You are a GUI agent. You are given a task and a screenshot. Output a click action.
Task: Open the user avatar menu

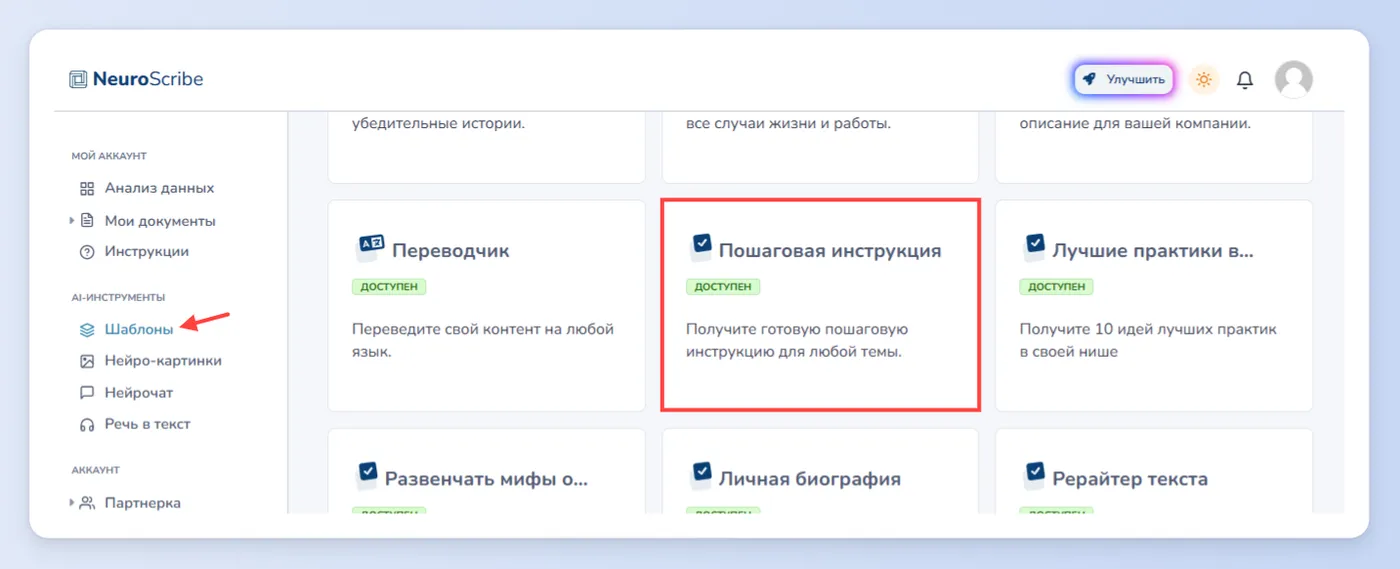tap(1294, 79)
